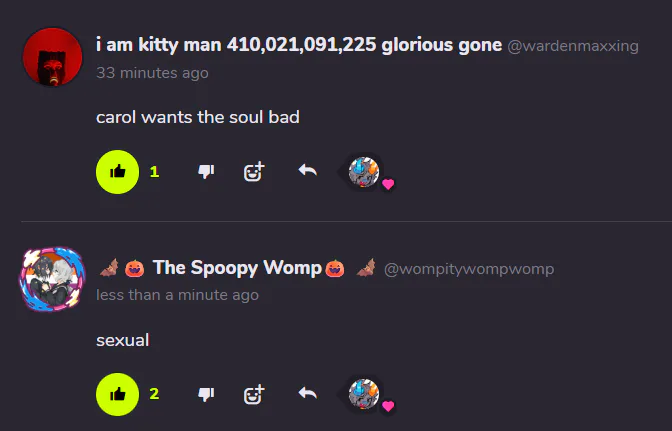Reply to wardenmaxxing's comment

click(308, 171)
